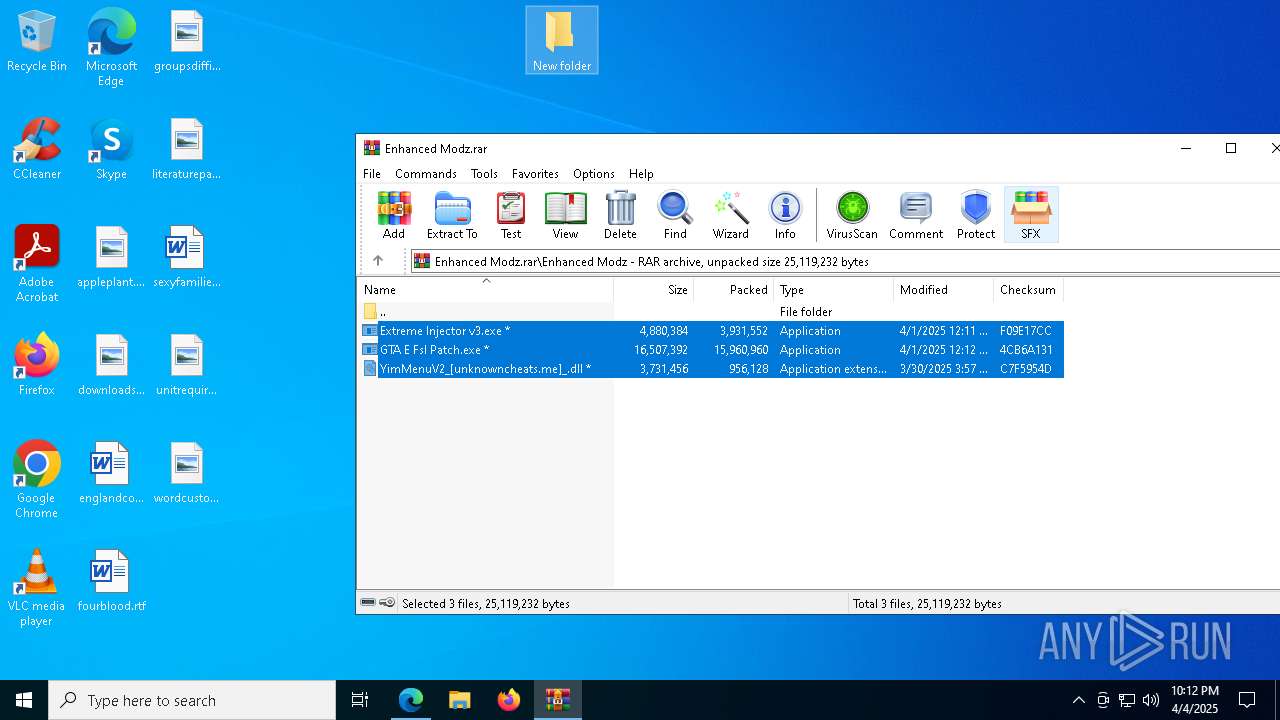Sort by the Modified column header
The height and width of the screenshot is (720, 1280).
944,289
